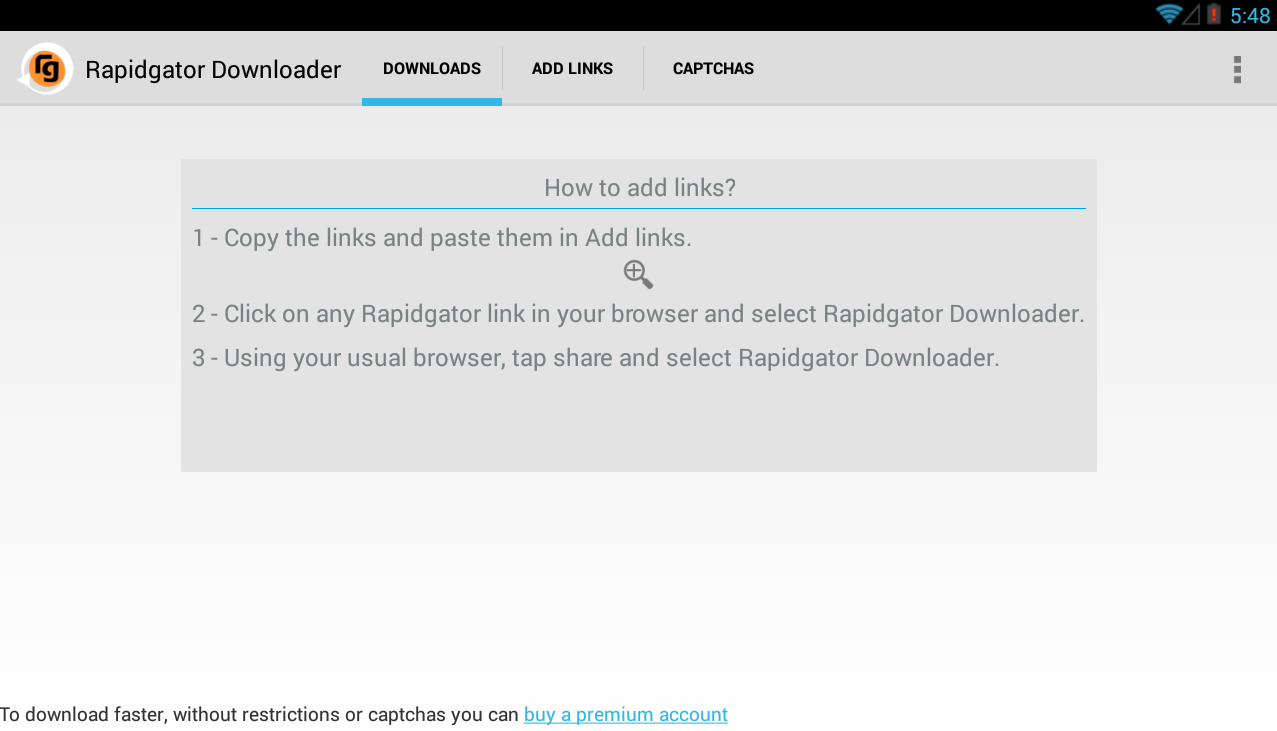Tap the "Rapidgator Downloader" title text

point(213,69)
